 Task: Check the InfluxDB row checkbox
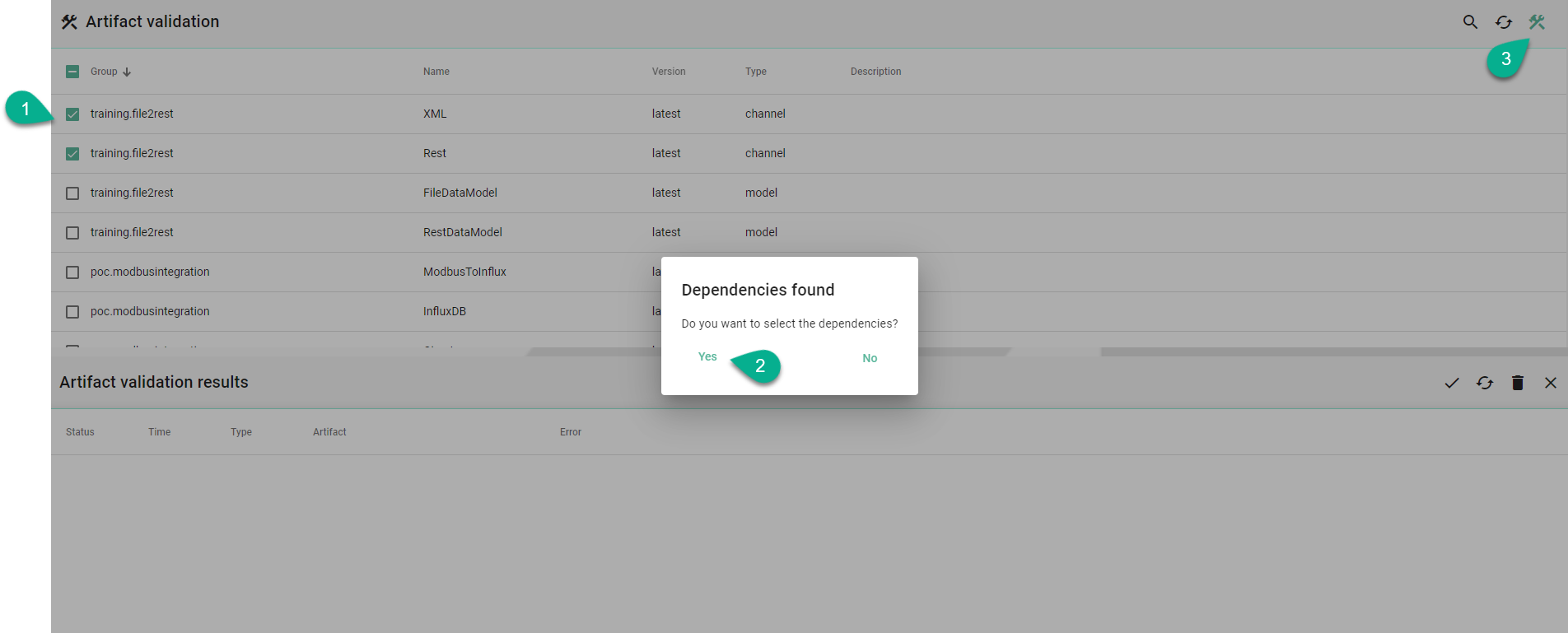[x=72, y=312]
